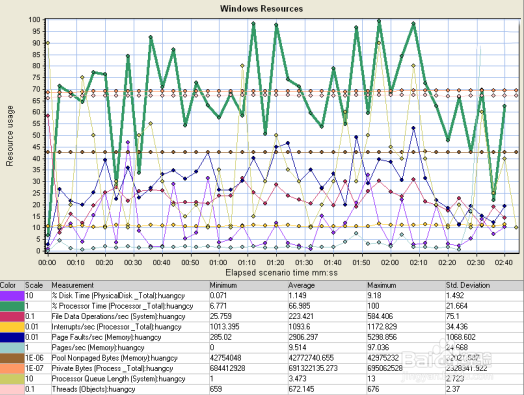Click the 100 label on vertical axis
524x395 pixels.
(34, 20)
